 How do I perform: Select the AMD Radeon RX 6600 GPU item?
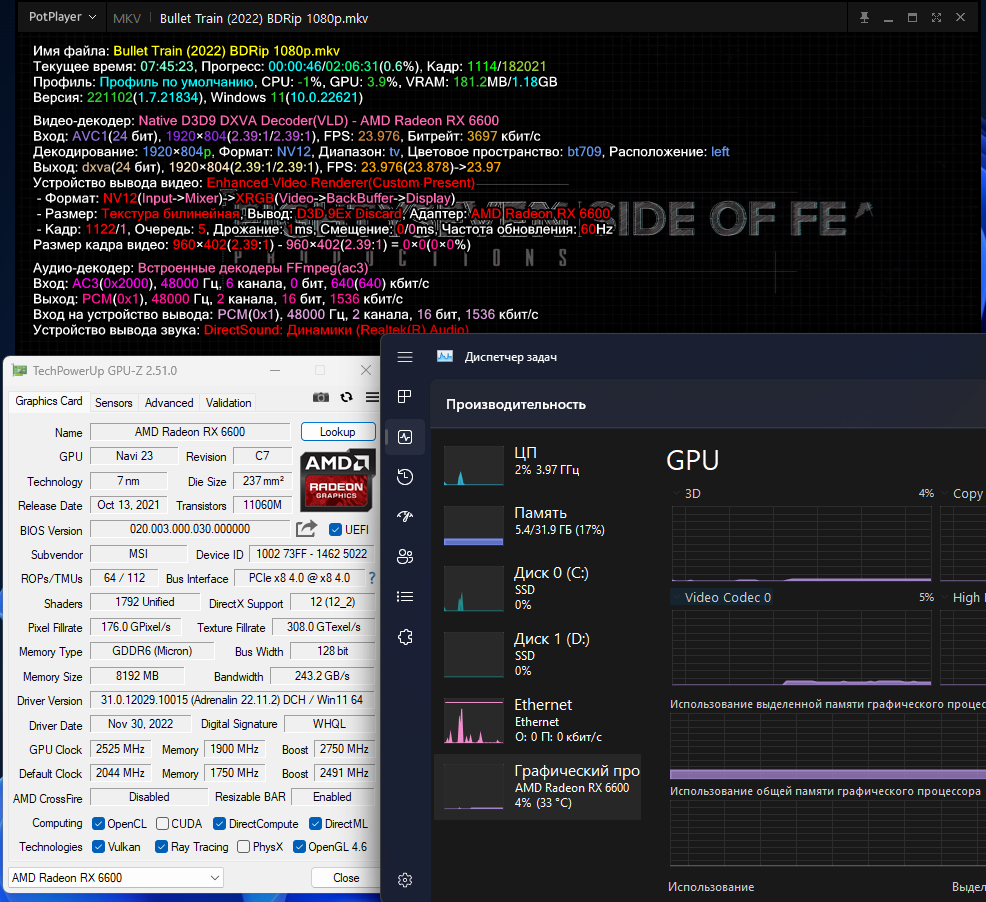(x=538, y=787)
